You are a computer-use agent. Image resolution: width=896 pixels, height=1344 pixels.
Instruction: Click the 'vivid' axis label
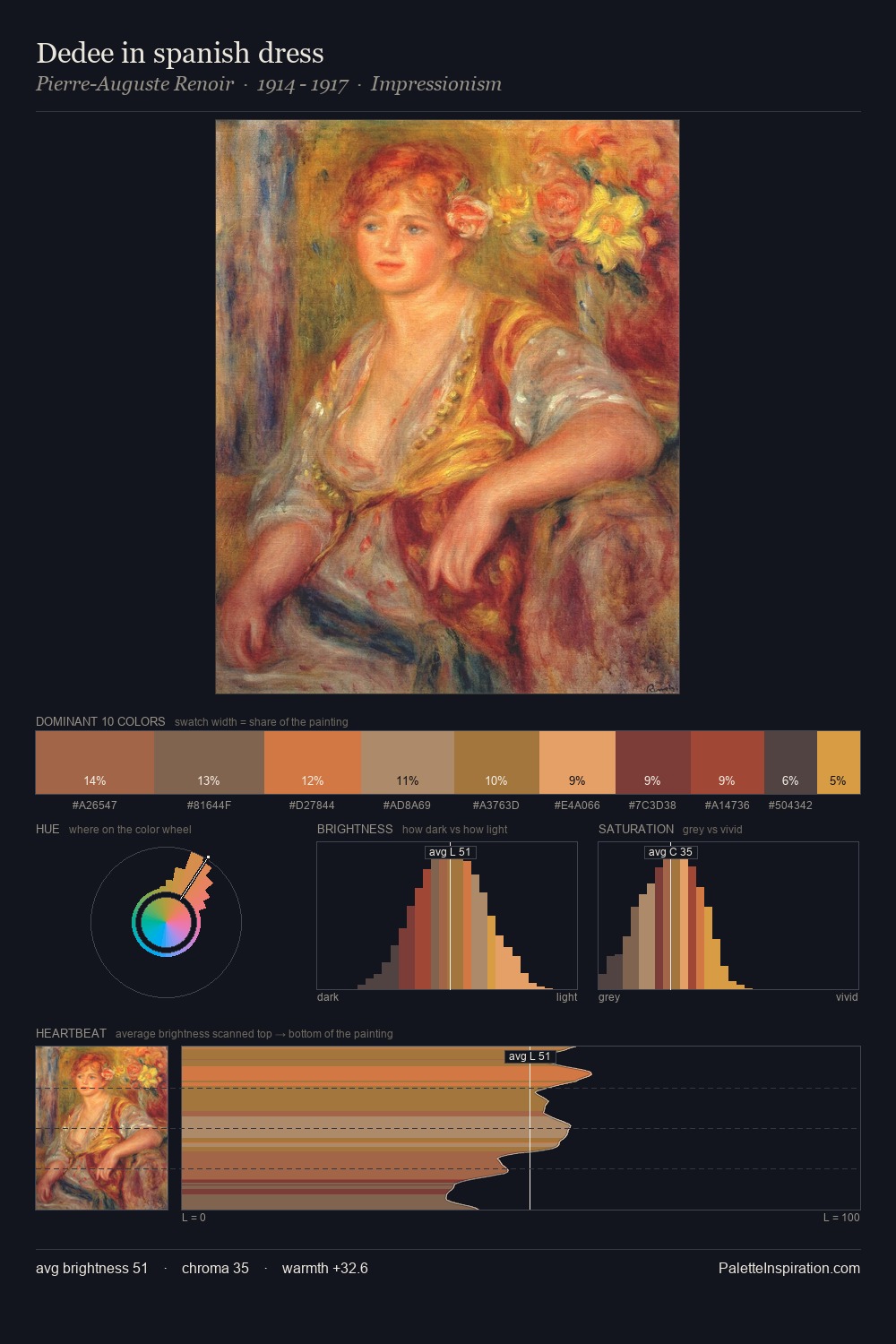click(847, 997)
